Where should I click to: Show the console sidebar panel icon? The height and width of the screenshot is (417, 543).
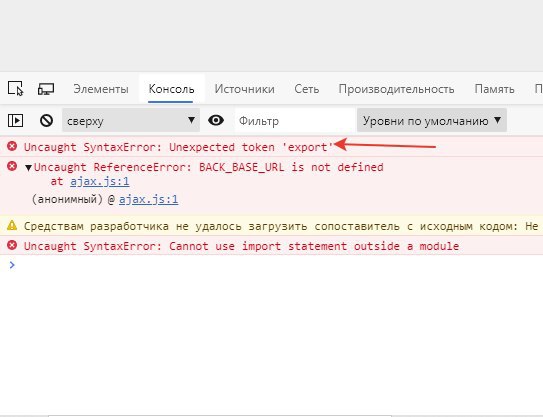(16, 121)
